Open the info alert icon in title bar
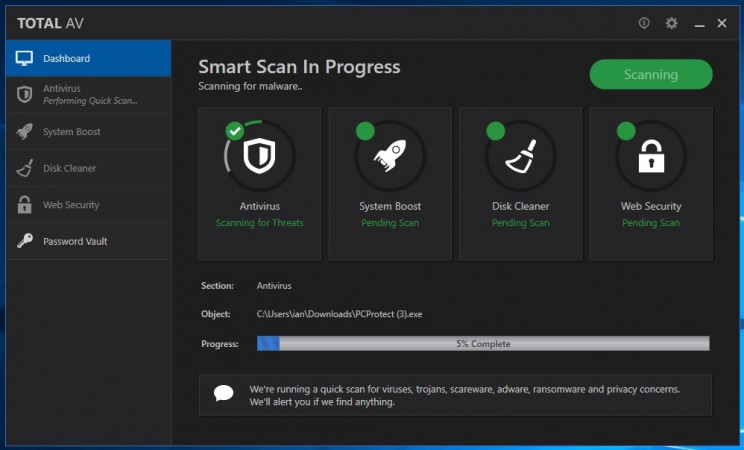The height and width of the screenshot is (450, 744). 644,23
